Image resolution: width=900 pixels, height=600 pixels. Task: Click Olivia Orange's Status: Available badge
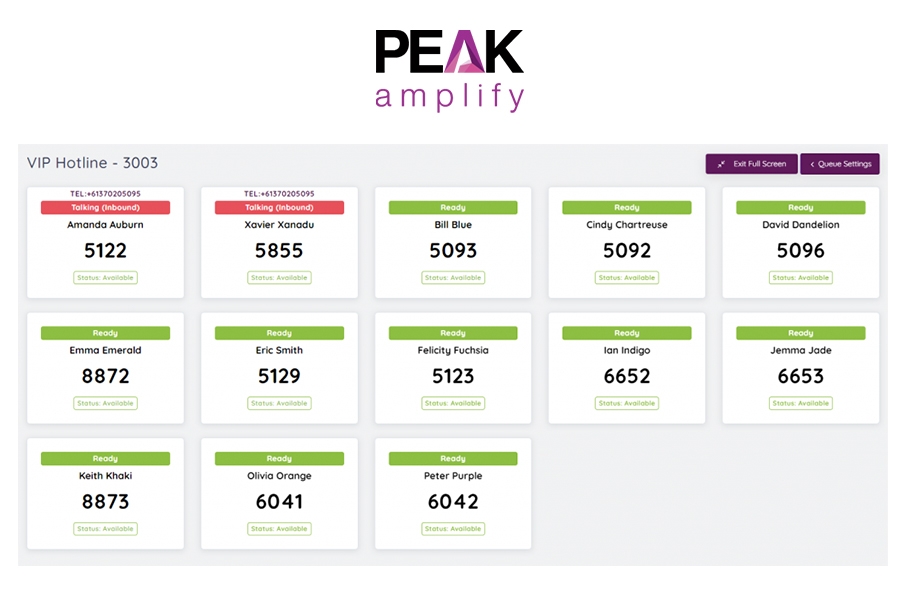point(280,529)
